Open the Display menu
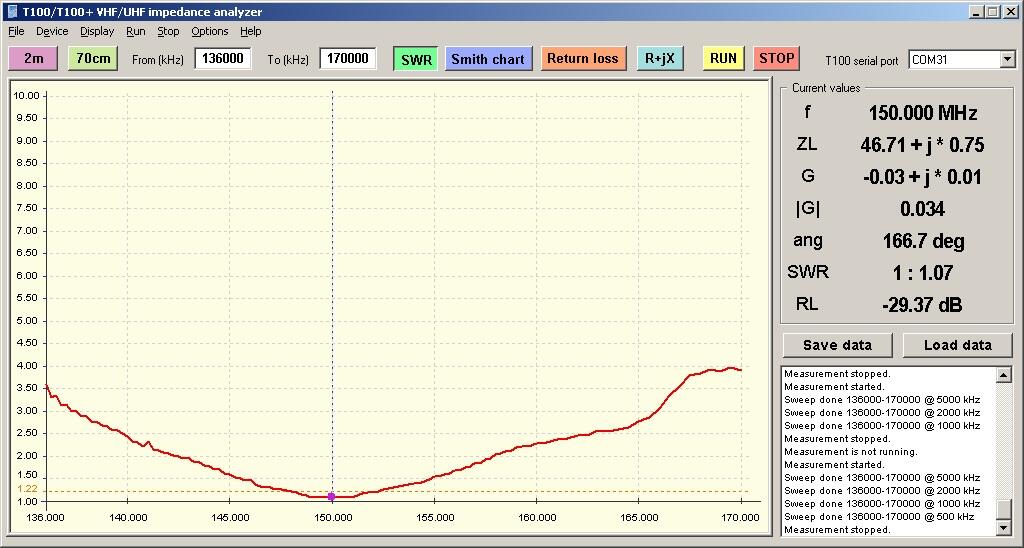Image resolution: width=1024 pixels, height=548 pixels. click(x=97, y=31)
